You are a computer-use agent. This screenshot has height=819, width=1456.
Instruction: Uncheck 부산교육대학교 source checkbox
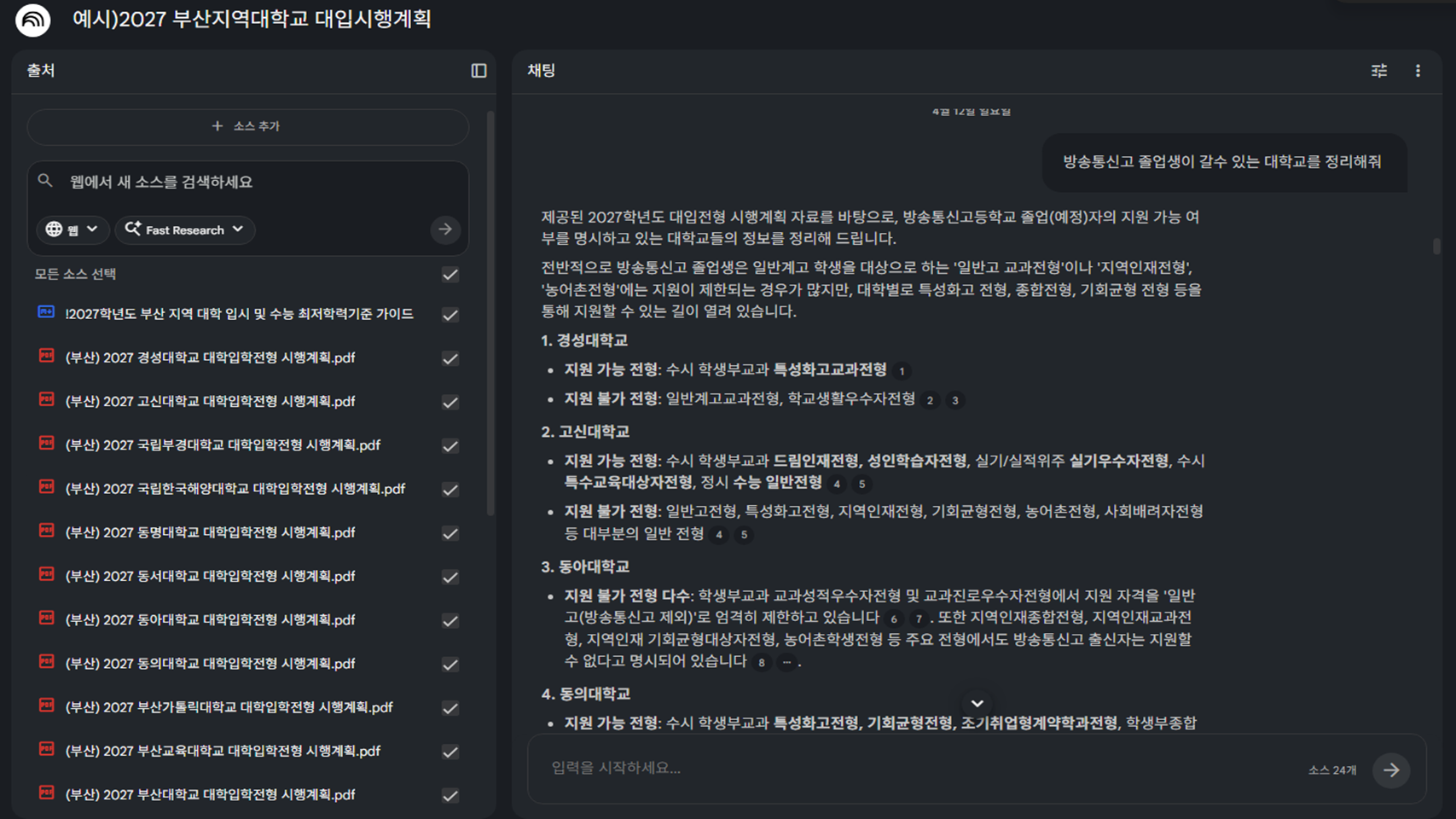click(450, 752)
